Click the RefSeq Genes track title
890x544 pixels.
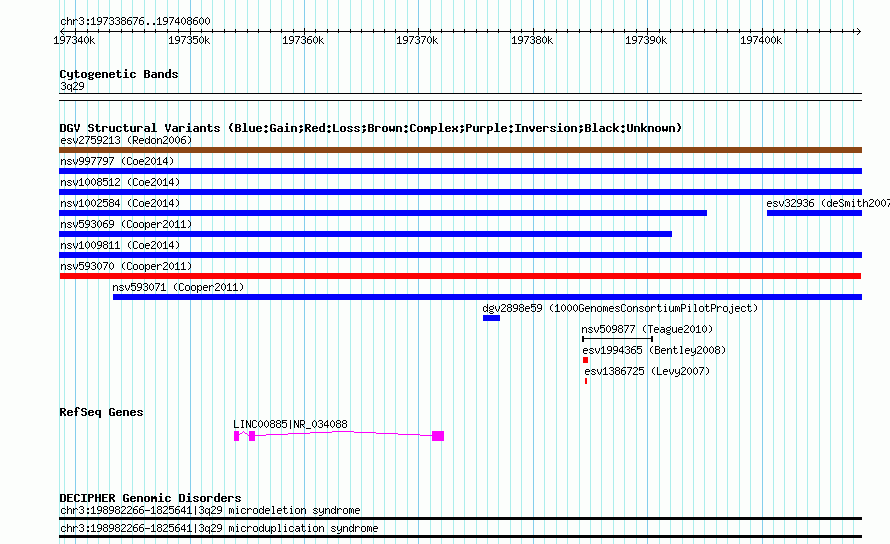[x=101, y=412]
